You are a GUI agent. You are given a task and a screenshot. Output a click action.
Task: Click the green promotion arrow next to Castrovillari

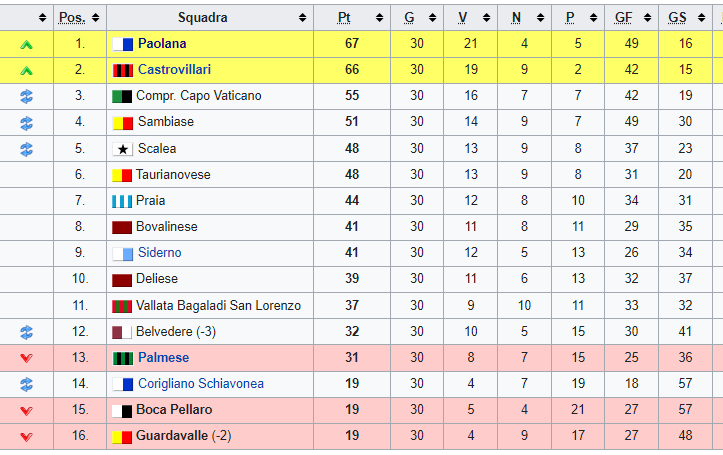click(x=26, y=71)
